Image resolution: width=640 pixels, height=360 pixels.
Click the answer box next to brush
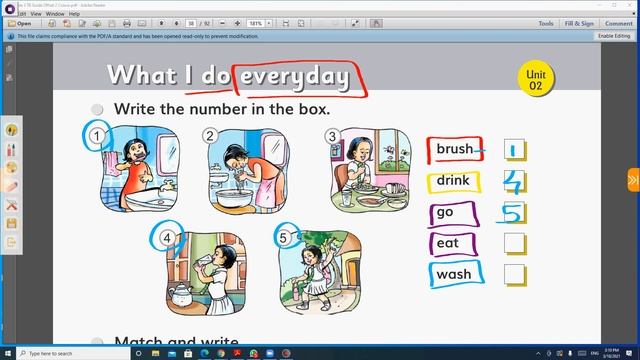[514, 149]
